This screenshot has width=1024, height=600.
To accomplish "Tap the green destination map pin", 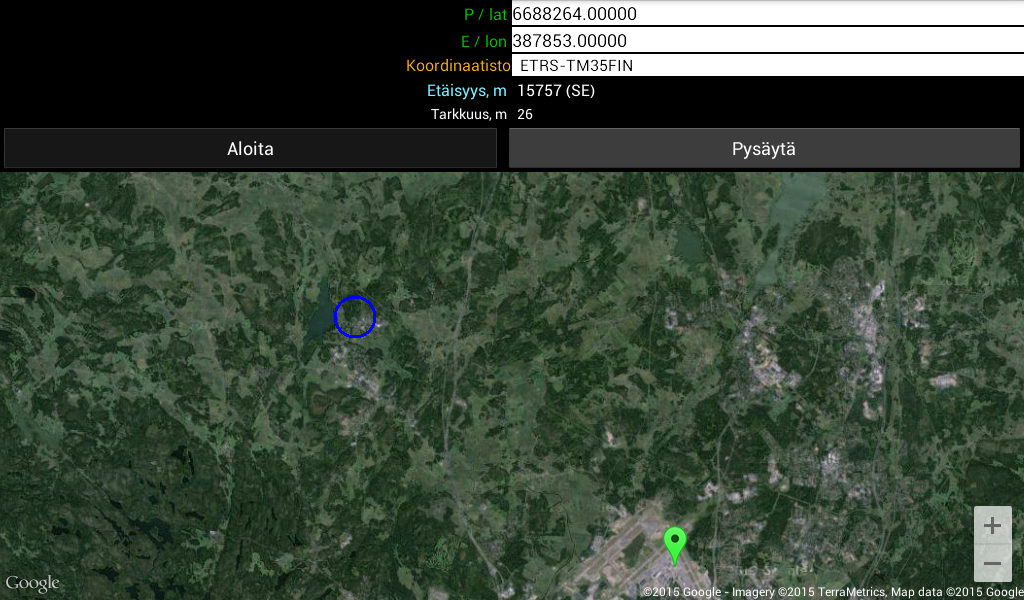I will [675, 546].
